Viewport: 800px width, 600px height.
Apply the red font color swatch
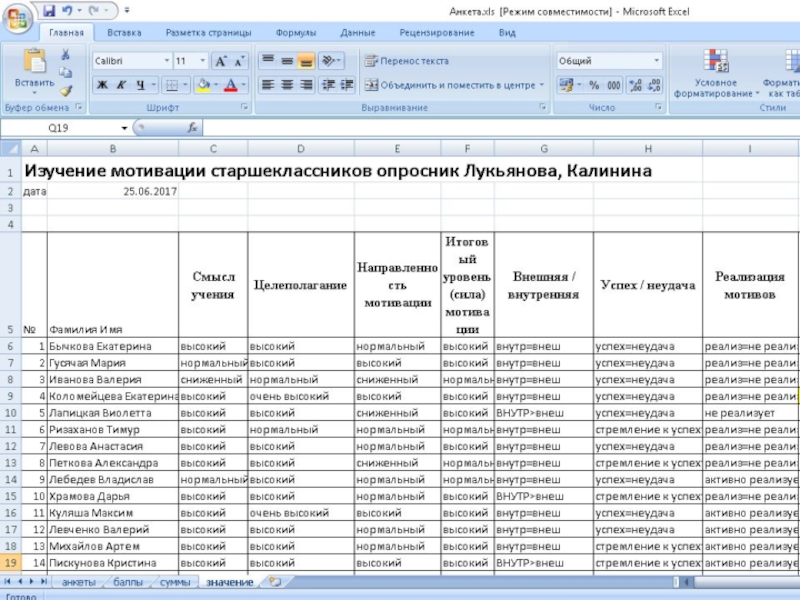pyautogui.click(x=230, y=85)
